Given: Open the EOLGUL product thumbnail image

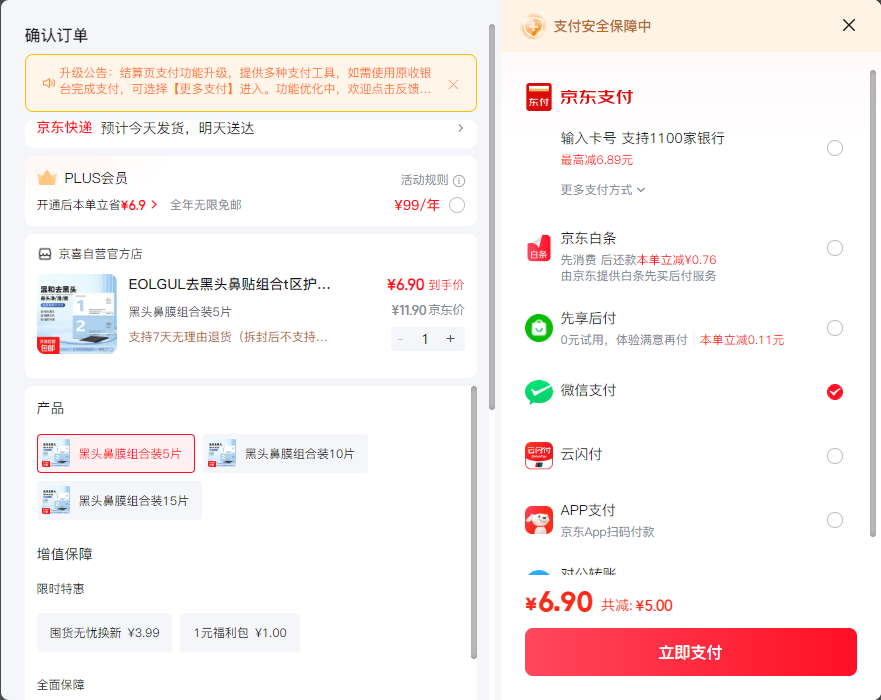Looking at the screenshot, I should [77, 314].
